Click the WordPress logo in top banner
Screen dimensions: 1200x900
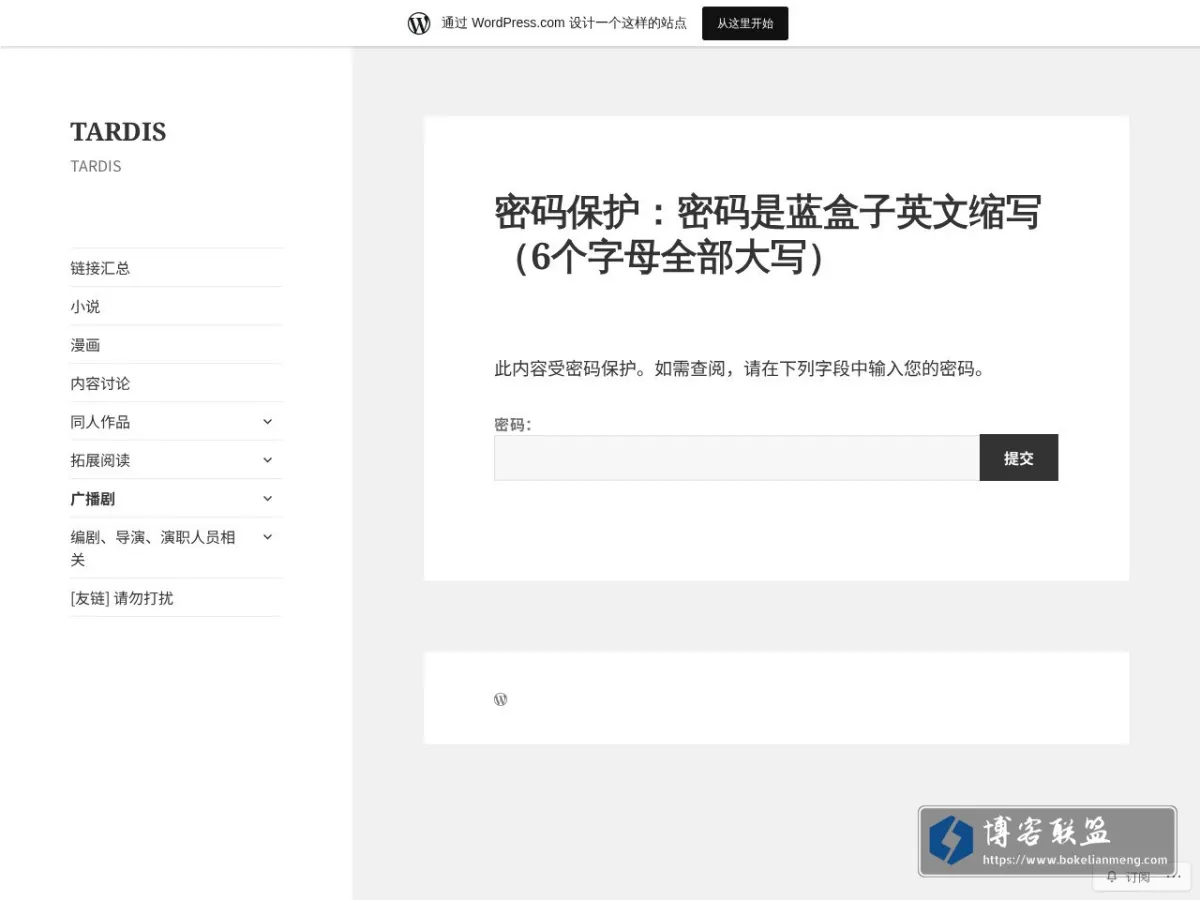[419, 23]
